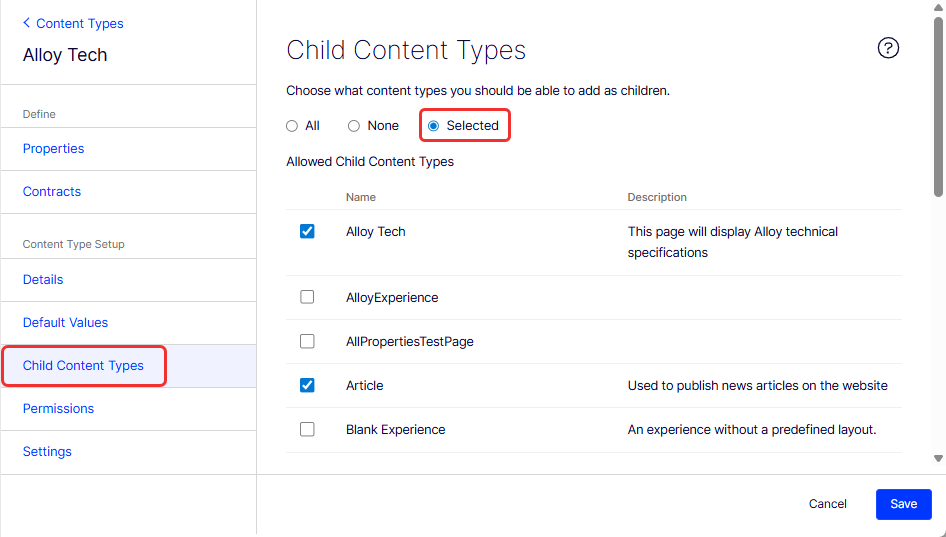Open Default Values page
Screen dimensions: 946x537
tap(66, 323)
